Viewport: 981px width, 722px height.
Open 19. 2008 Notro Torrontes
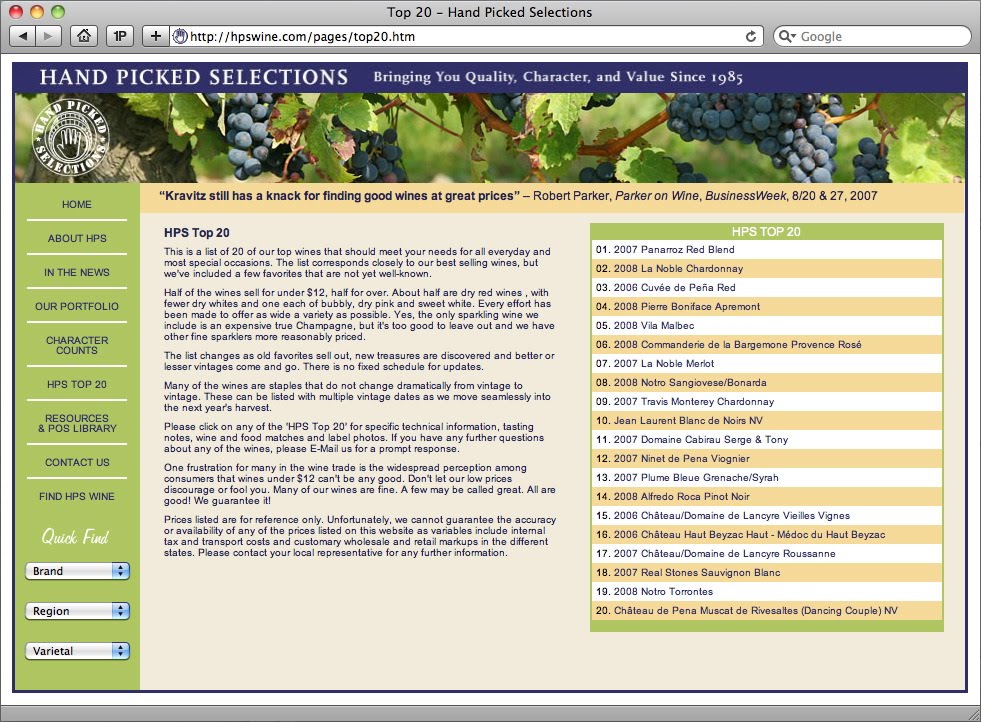tap(766, 591)
